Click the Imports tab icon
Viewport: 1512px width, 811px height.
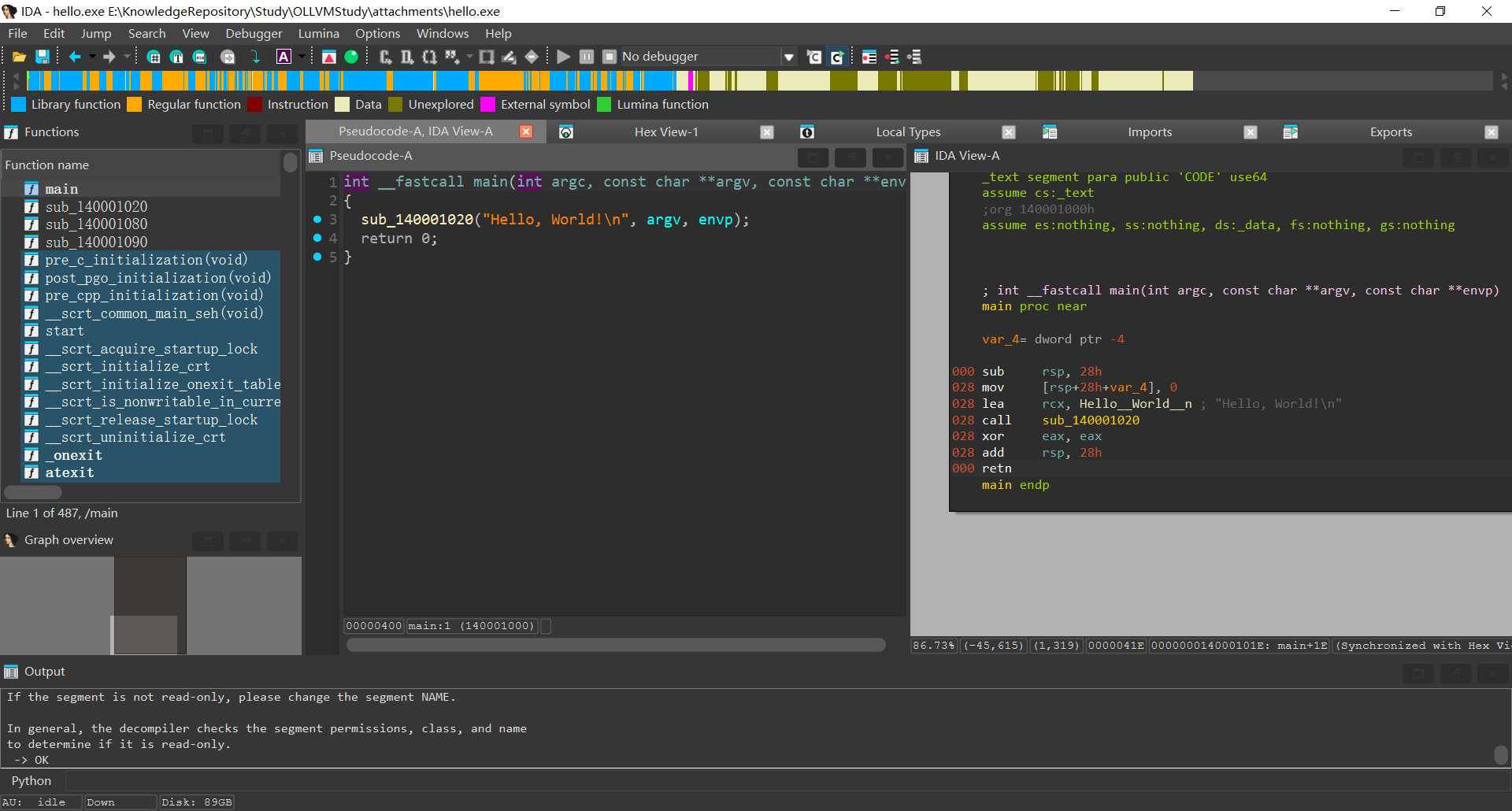point(1049,132)
